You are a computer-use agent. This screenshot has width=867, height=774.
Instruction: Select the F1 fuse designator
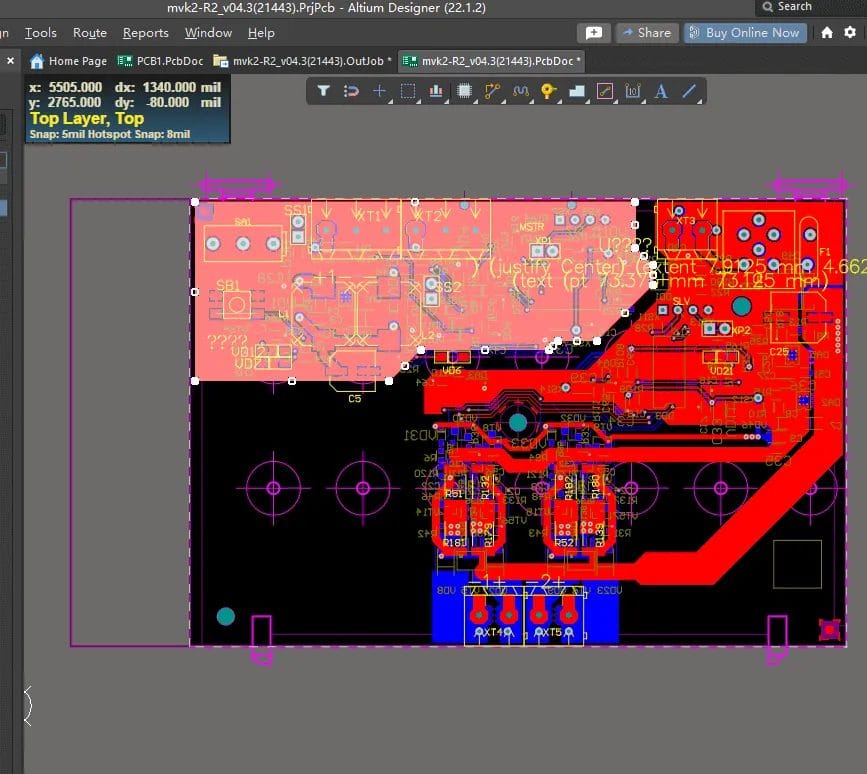tap(824, 252)
